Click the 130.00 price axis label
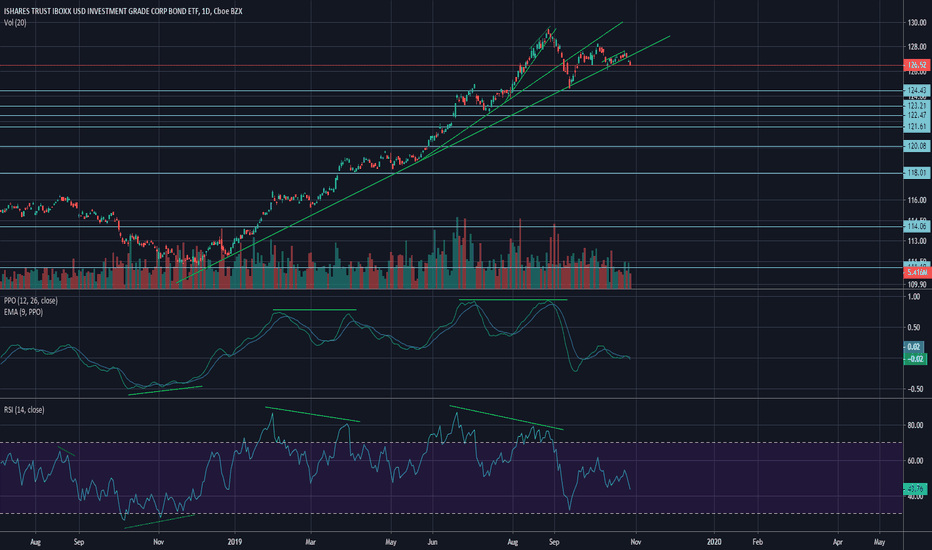 click(x=917, y=23)
